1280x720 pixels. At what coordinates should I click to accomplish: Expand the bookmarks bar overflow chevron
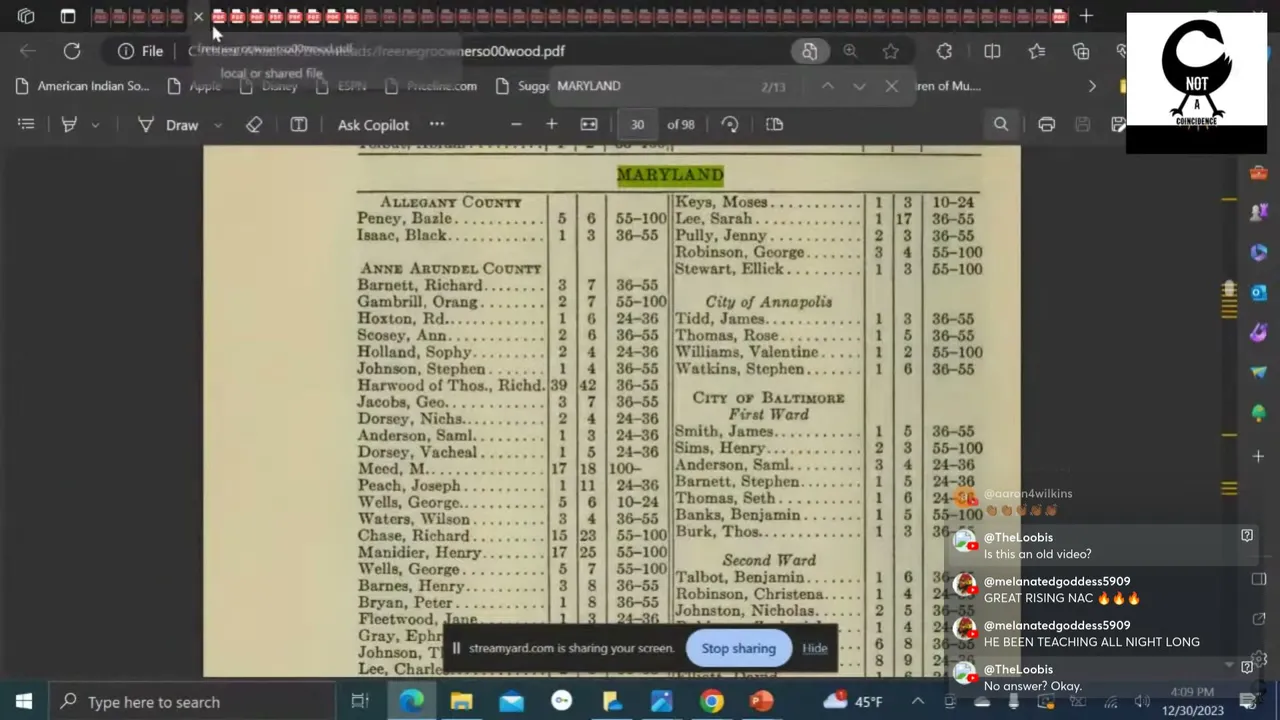pyautogui.click(x=1092, y=86)
